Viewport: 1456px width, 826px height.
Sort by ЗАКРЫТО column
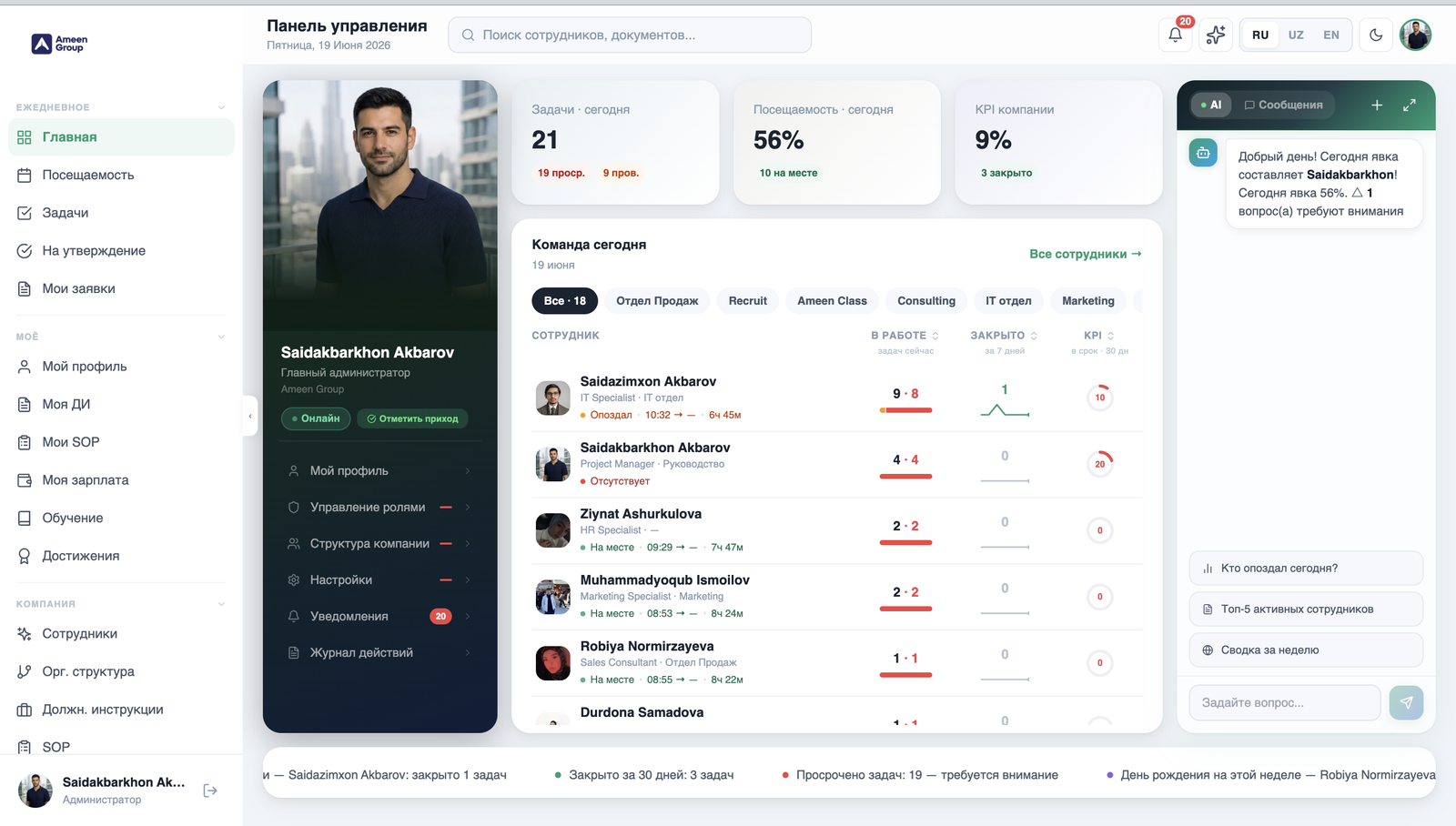[1004, 336]
